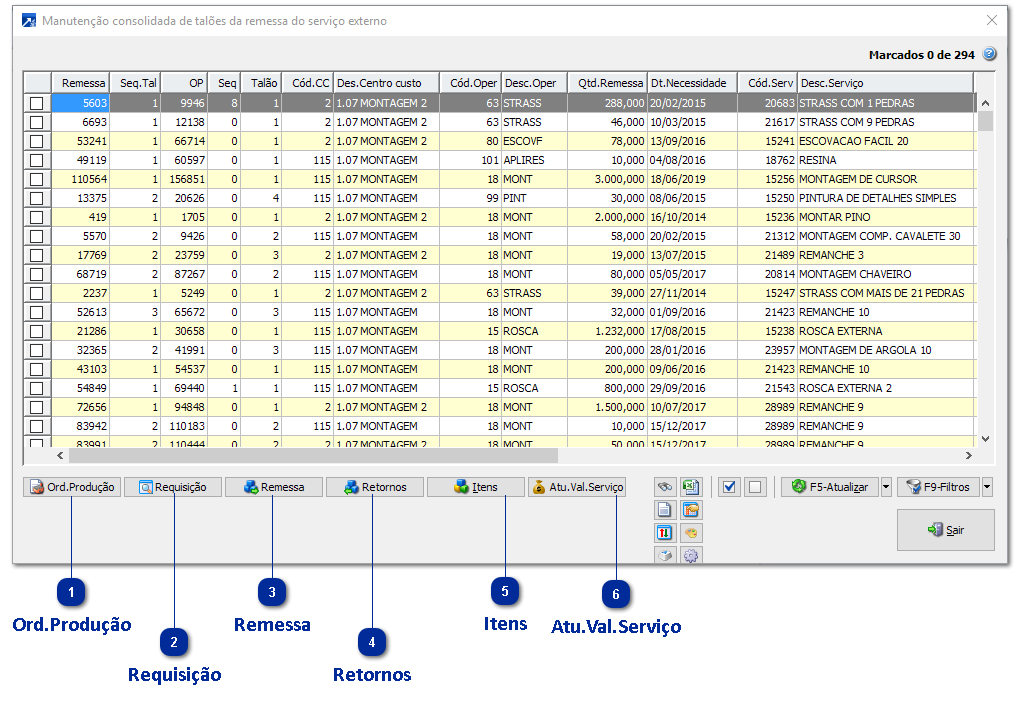This screenshot has width=1031, height=703.
Task: Open the dropdown arrow beside F5-Atualizar
Action: pos(886,487)
